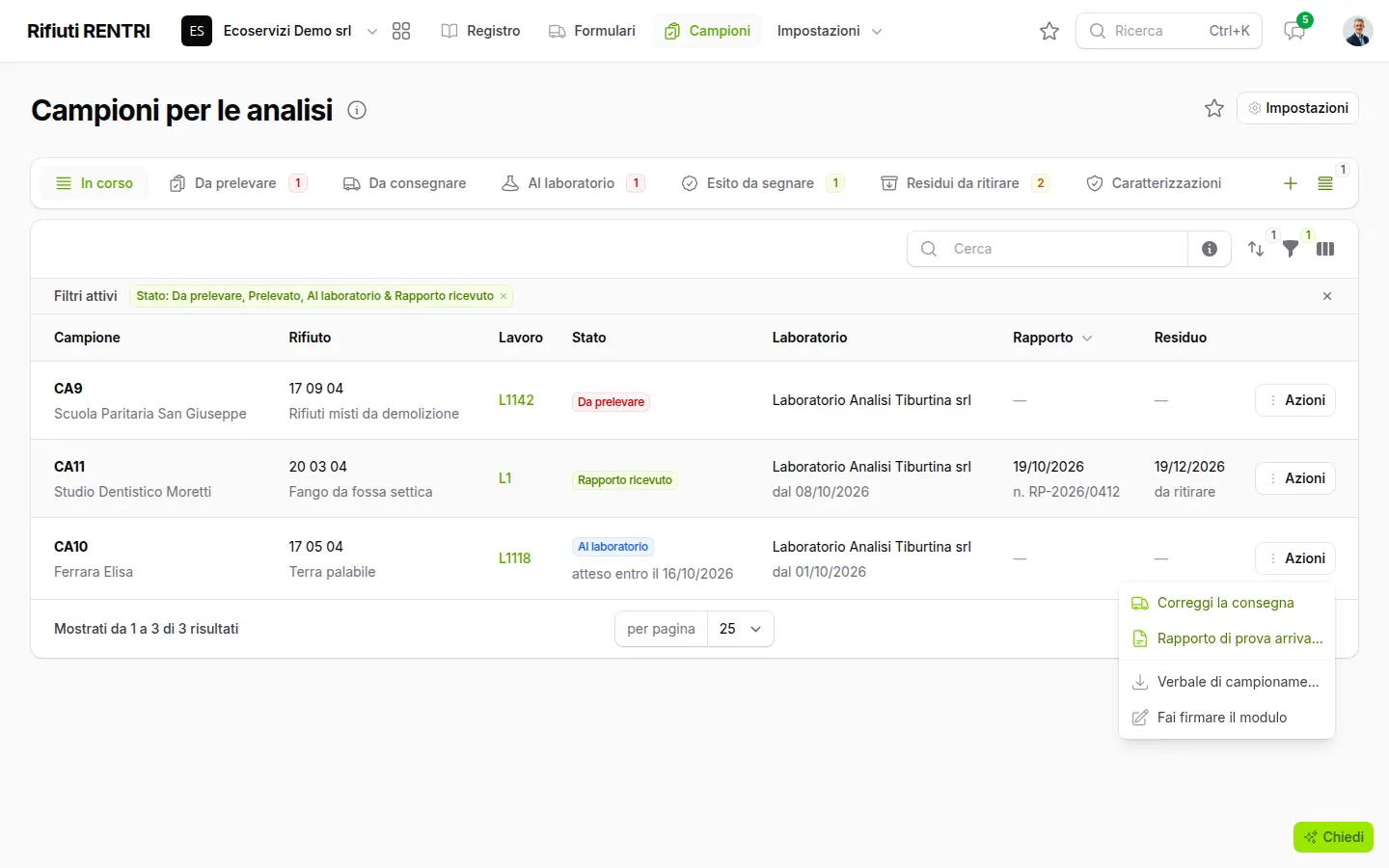This screenshot has height=868, width=1389.
Task: Star the Campioni per le analisi page
Action: tap(1214, 108)
